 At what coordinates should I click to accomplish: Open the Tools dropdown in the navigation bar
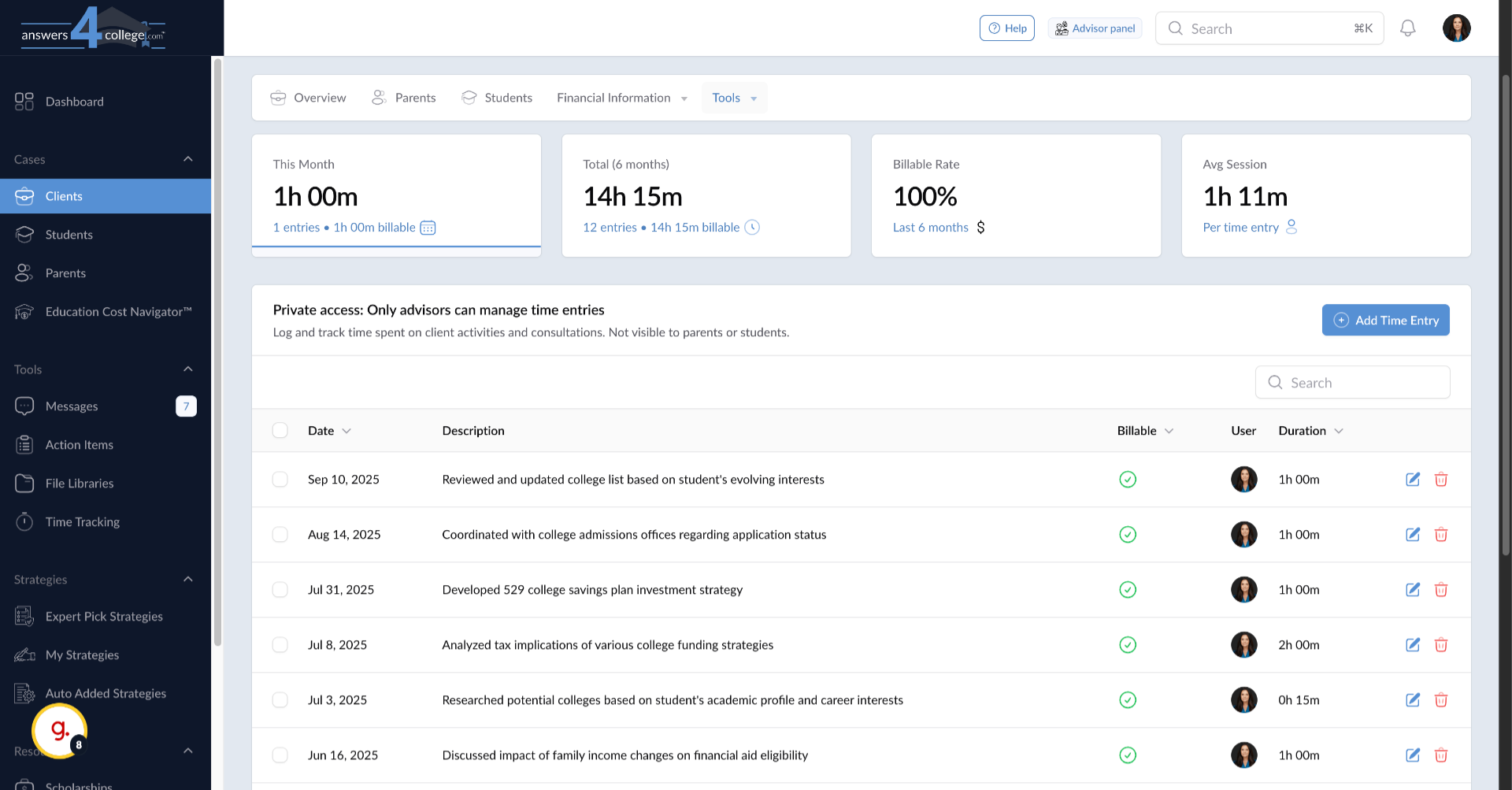733,98
